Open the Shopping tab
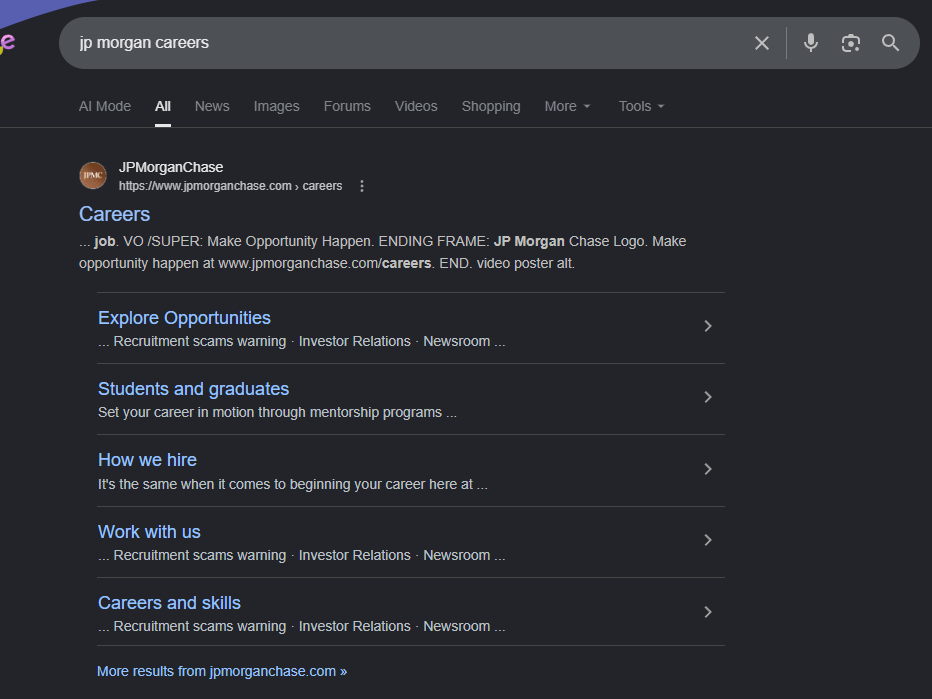Screen dimensions: 932x699 pos(491,106)
